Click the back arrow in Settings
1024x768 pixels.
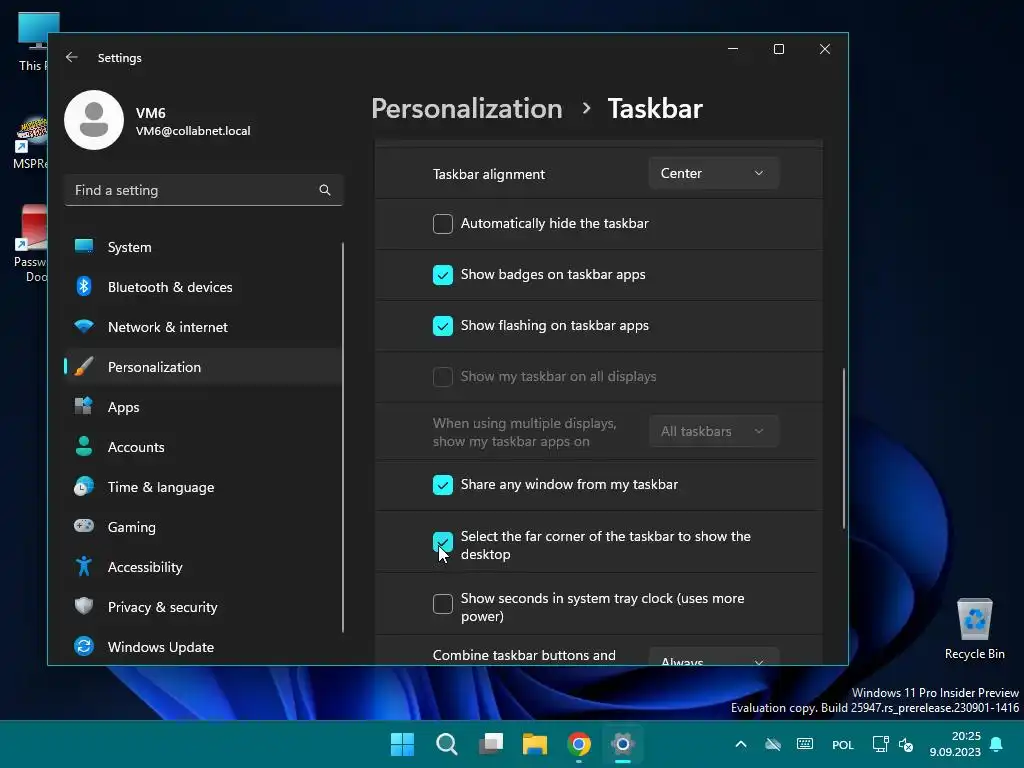coord(72,57)
